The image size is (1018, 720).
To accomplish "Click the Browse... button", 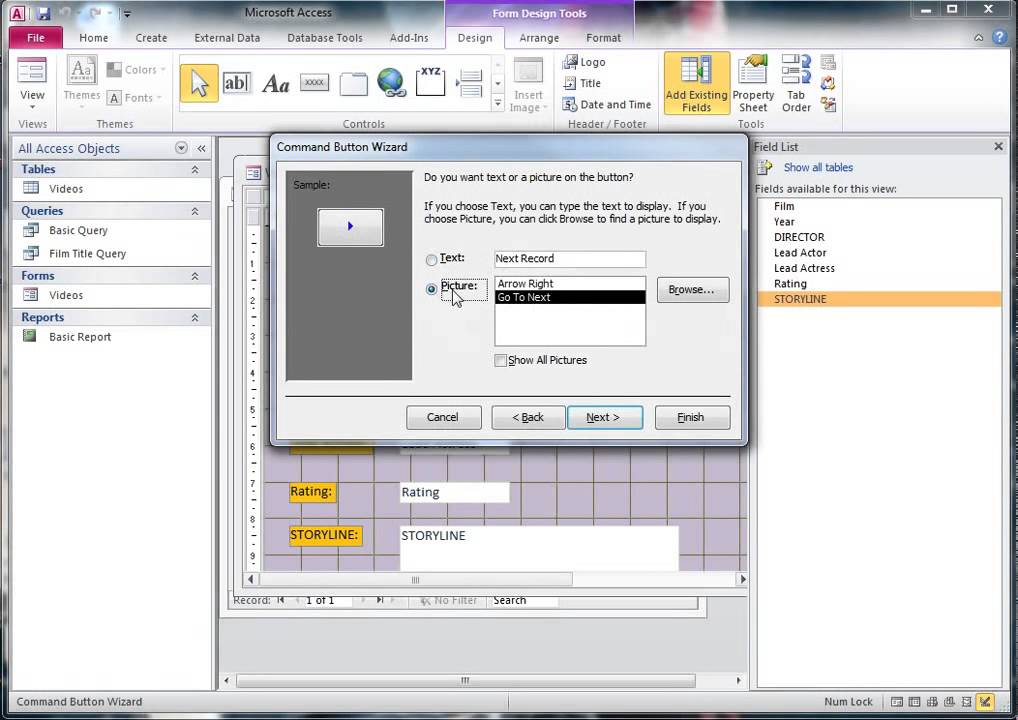I will (693, 290).
